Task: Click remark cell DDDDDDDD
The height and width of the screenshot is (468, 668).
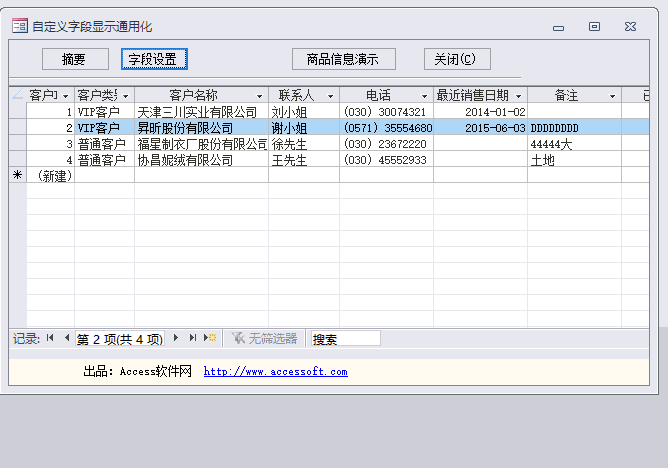Action: (574, 127)
